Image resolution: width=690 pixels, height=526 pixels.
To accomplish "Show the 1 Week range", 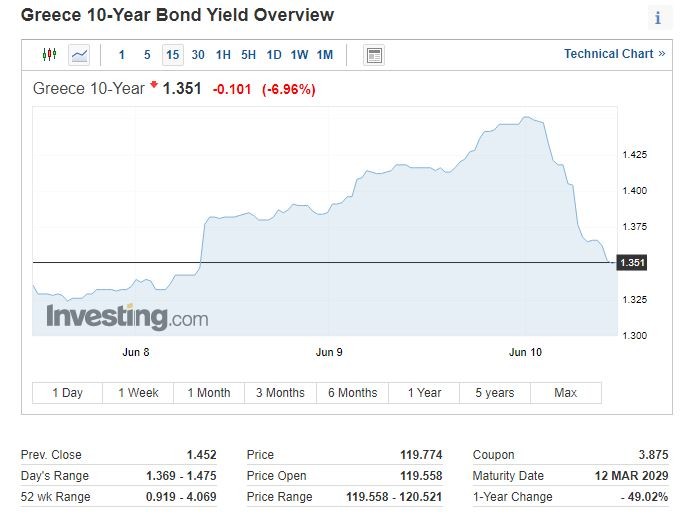I will [138, 393].
